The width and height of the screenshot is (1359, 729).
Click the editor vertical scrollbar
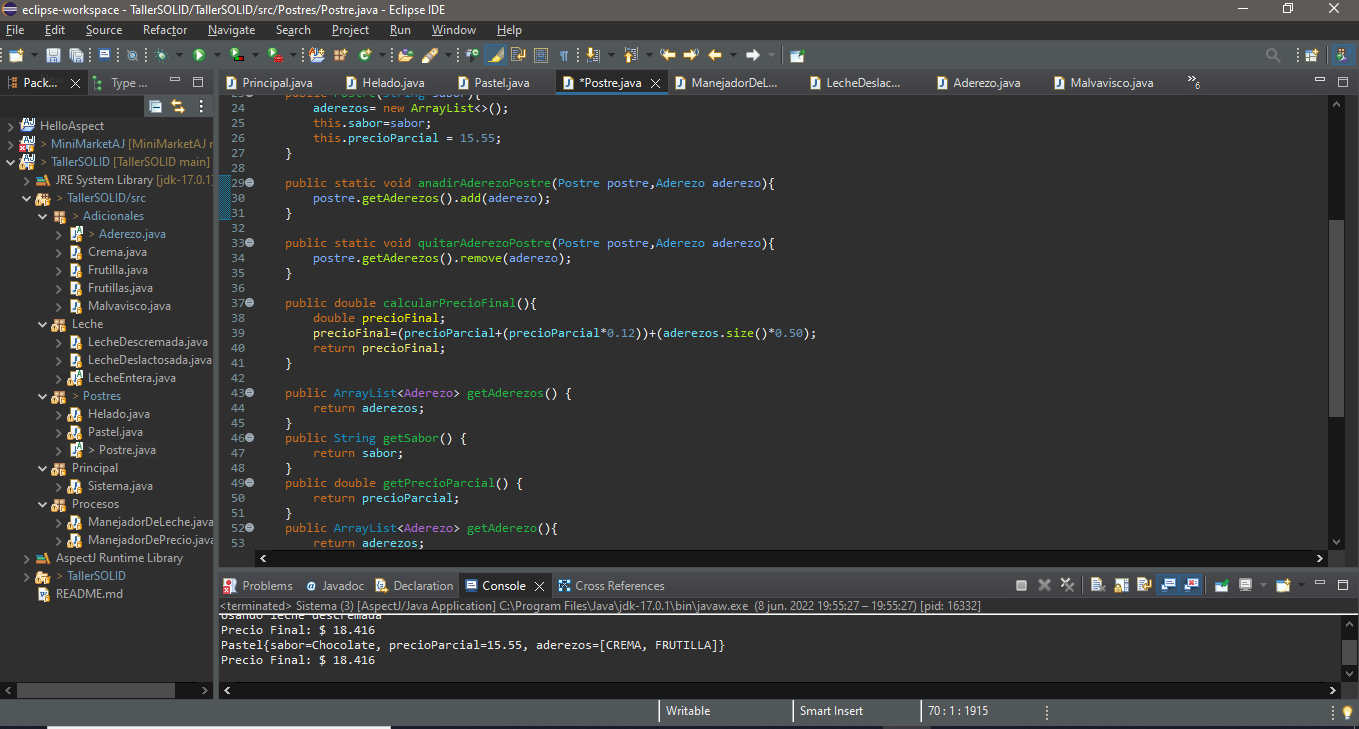pos(1336,320)
